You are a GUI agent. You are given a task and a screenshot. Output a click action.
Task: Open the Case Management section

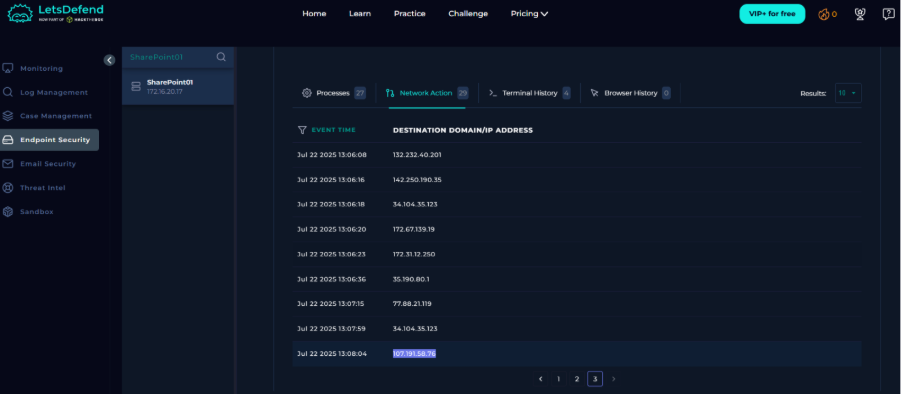click(56, 116)
